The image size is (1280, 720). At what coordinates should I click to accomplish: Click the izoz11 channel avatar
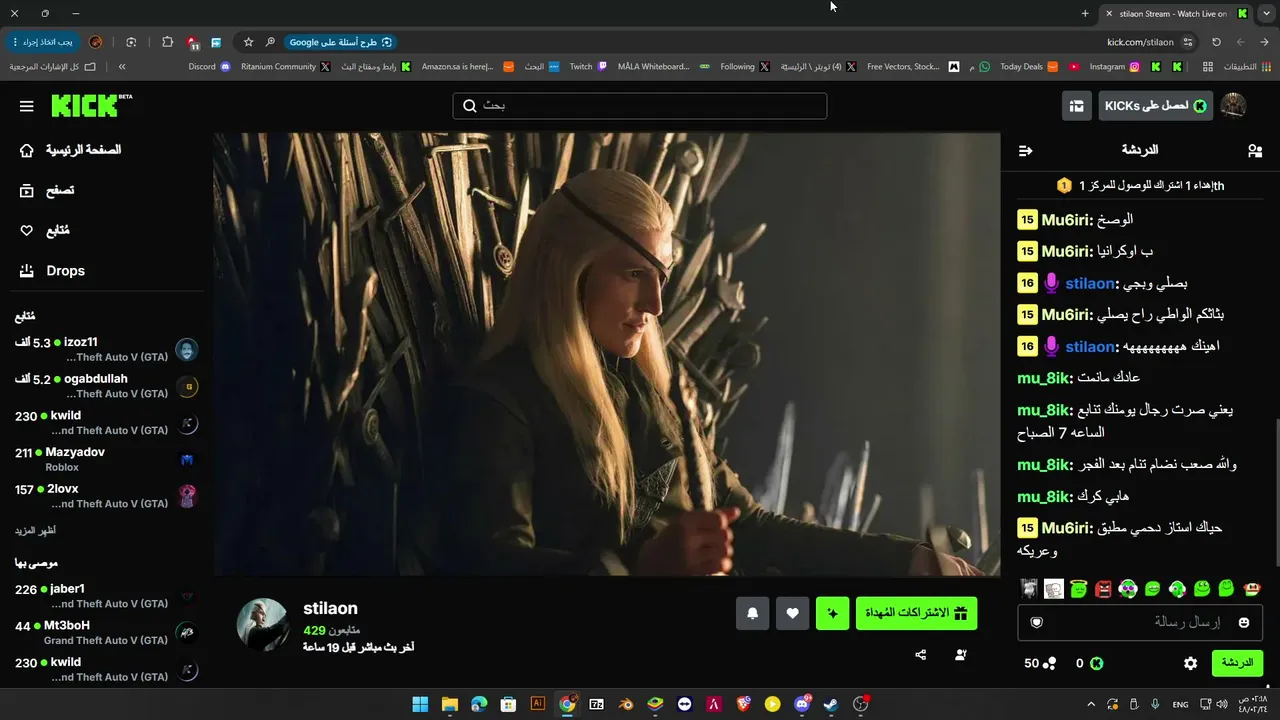[x=187, y=350]
